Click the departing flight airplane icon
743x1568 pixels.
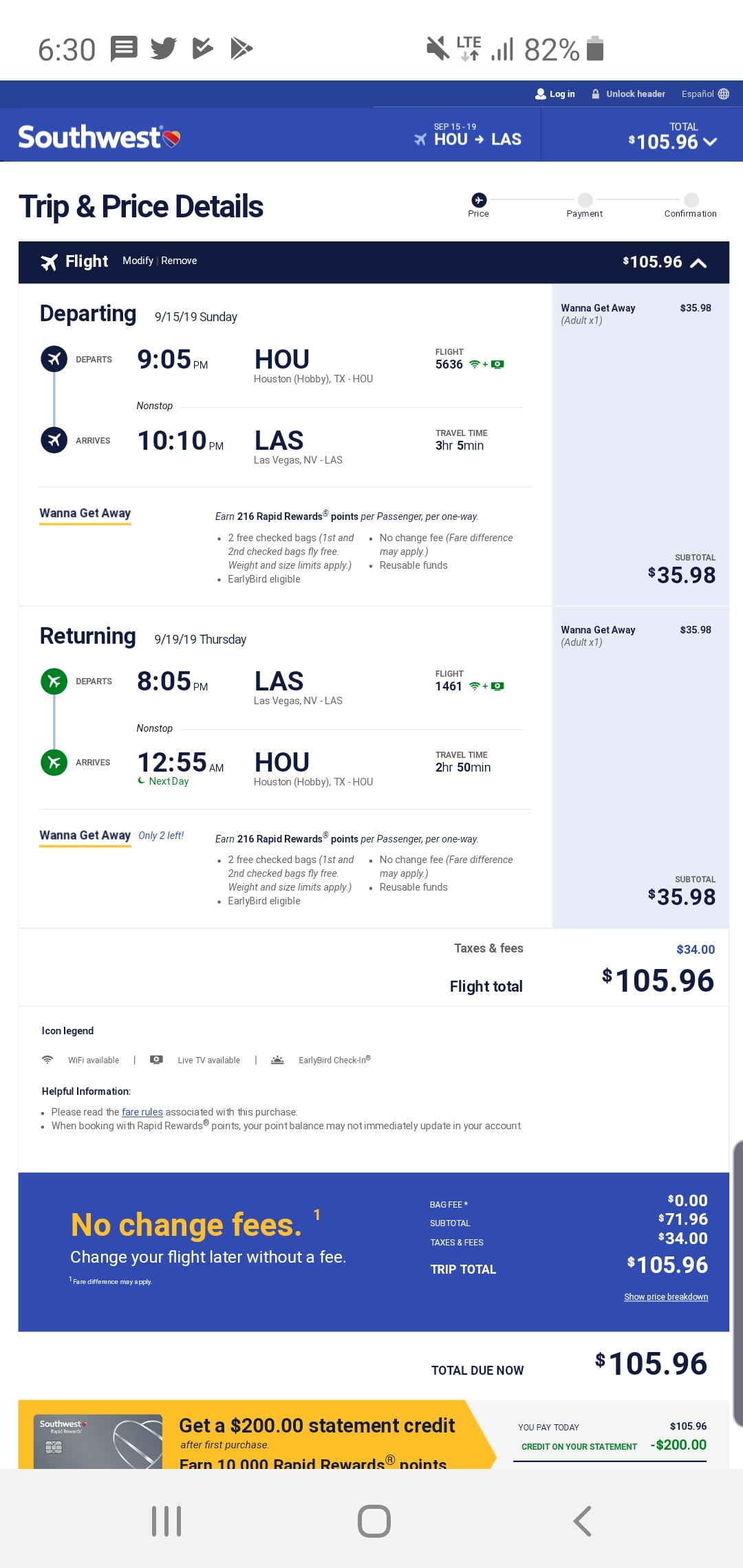coord(54,358)
